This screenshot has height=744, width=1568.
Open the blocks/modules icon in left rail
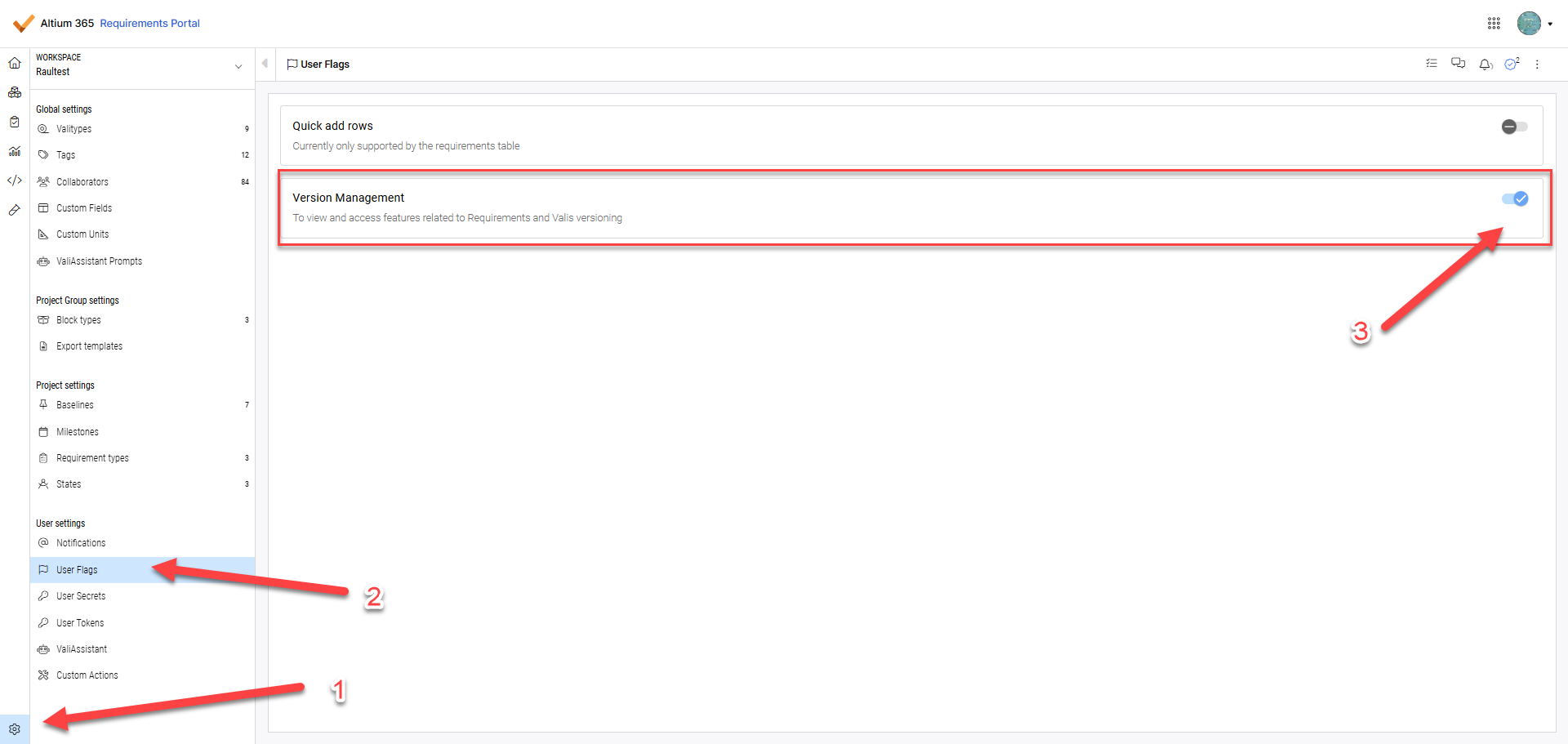(x=15, y=92)
